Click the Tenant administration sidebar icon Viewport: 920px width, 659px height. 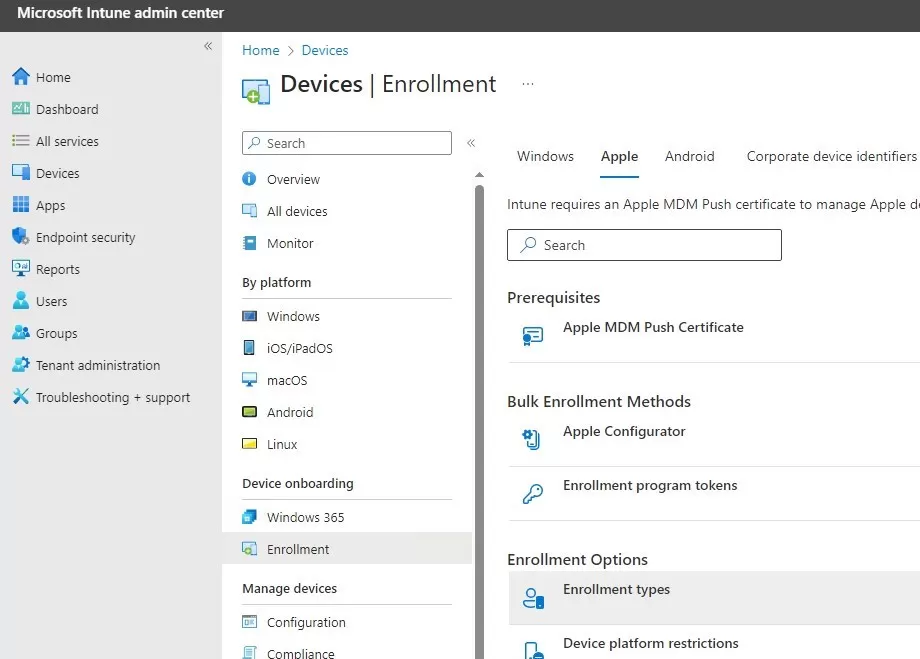tap(20, 365)
